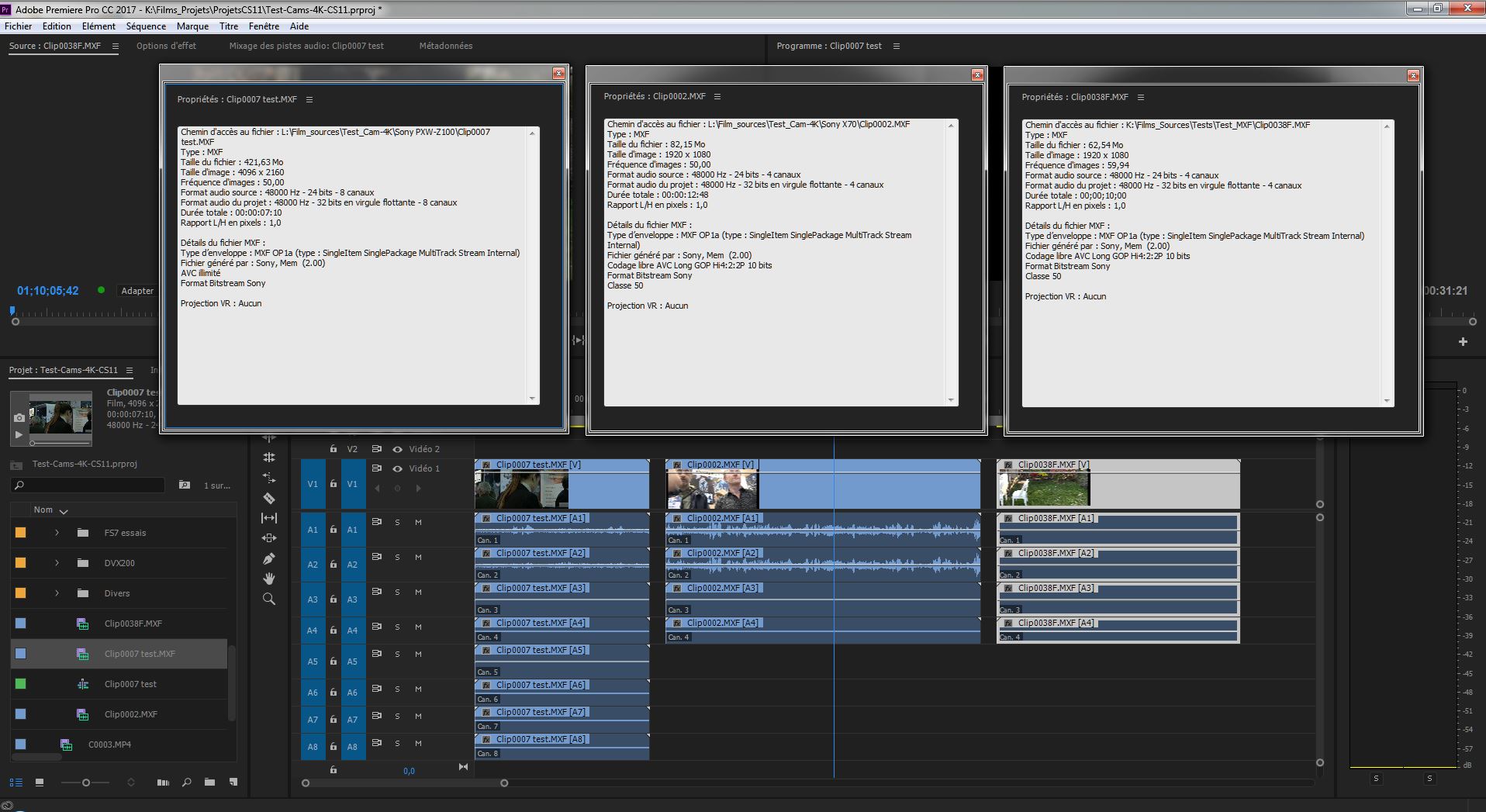Click the orange label swatch of FS7 essais
This screenshot has width=1486, height=812.
click(x=21, y=533)
